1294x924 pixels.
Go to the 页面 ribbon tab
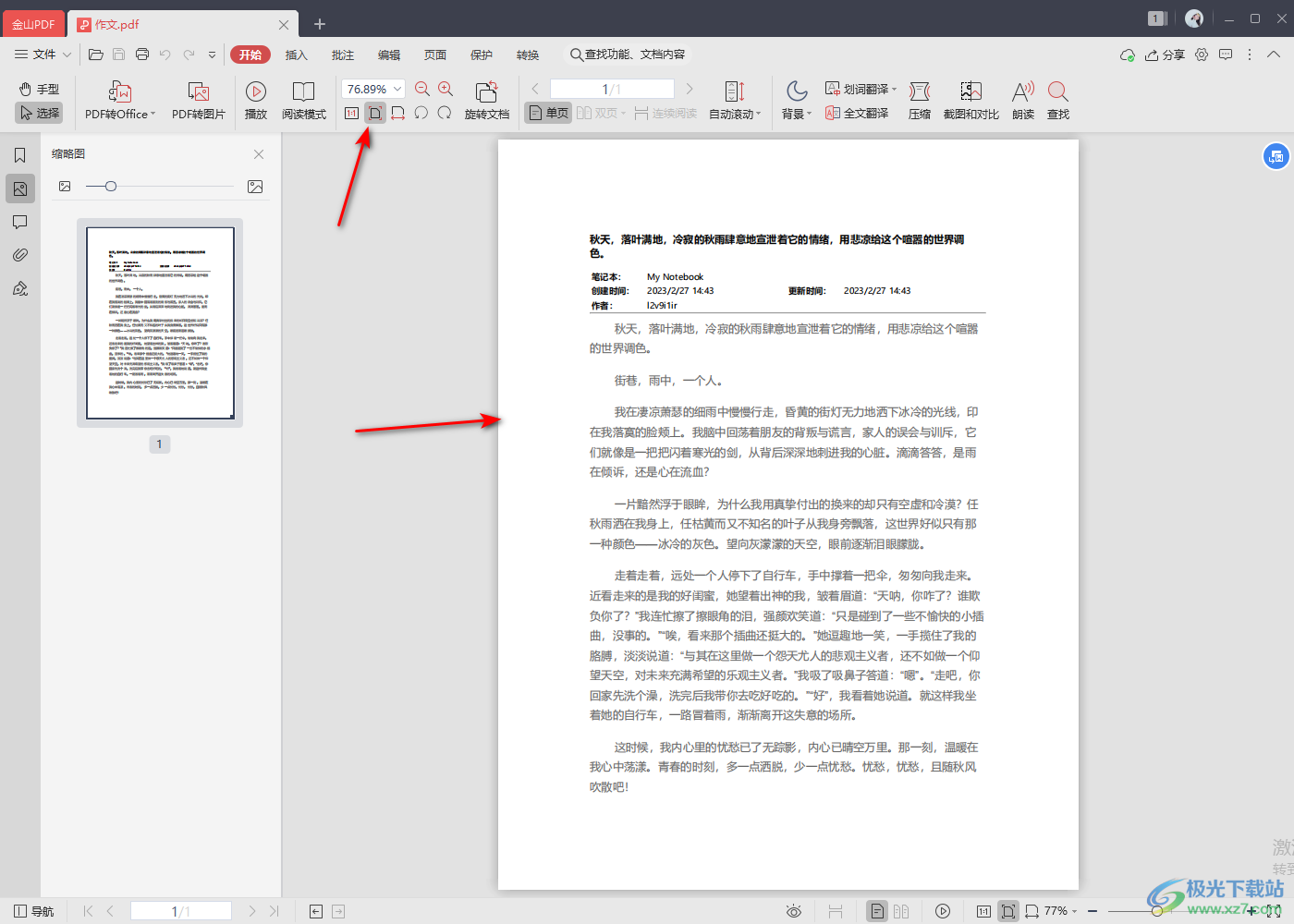click(435, 55)
